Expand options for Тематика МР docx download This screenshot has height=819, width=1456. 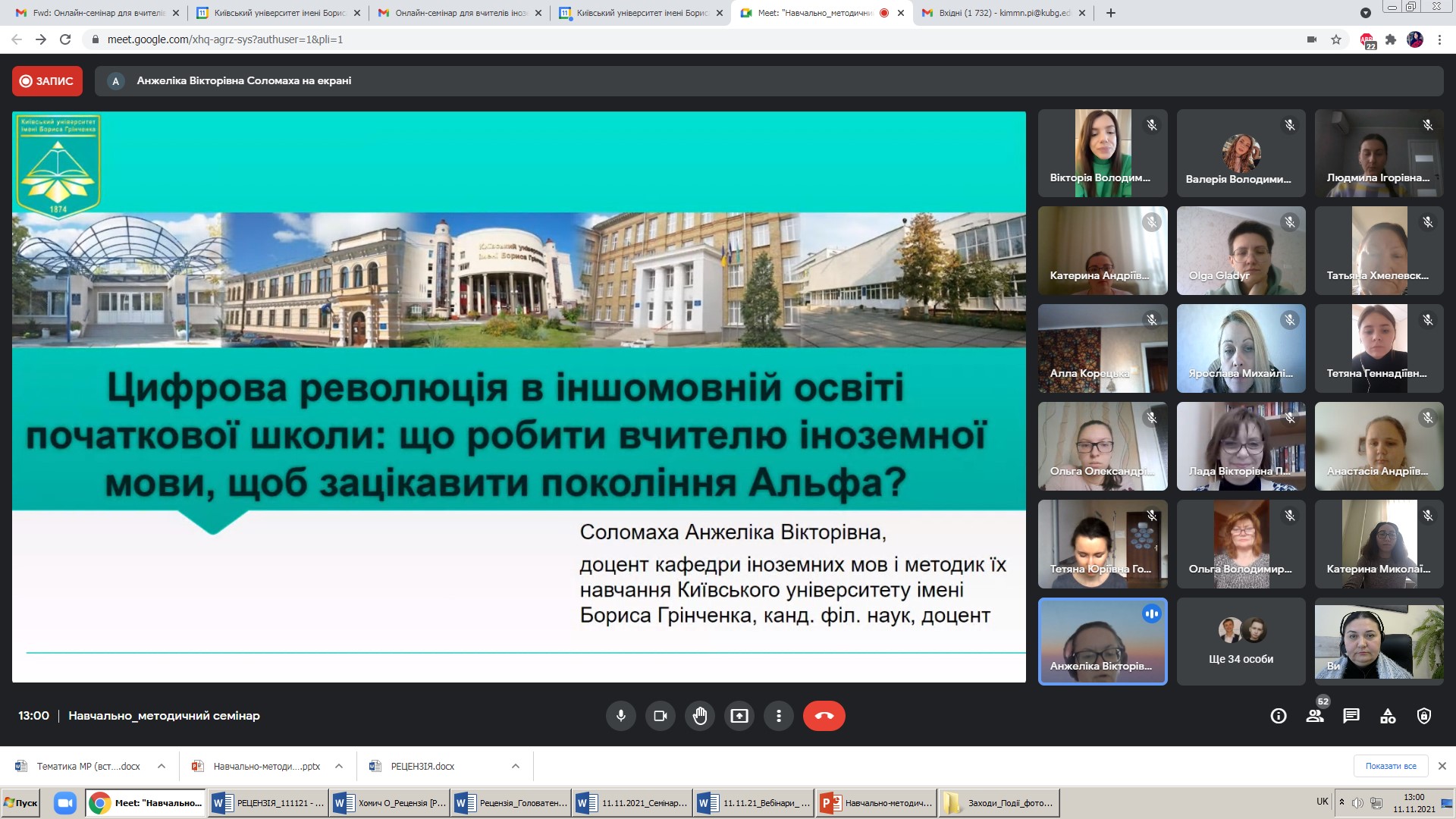(162, 766)
